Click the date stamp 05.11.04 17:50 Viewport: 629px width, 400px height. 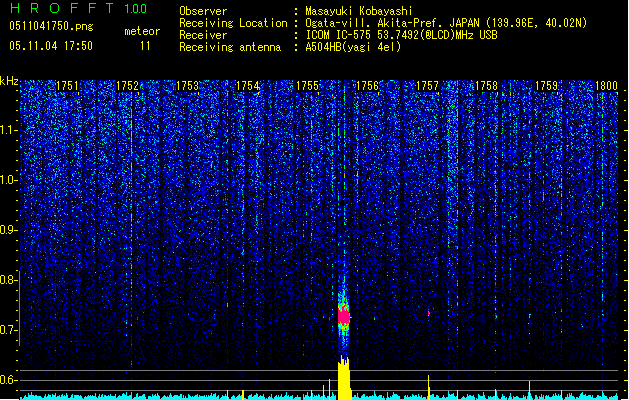pos(51,46)
